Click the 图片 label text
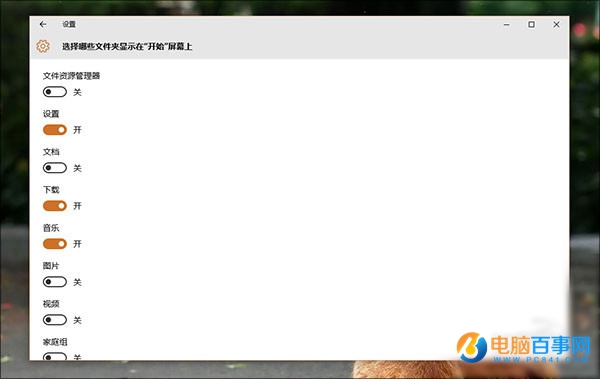The height and width of the screenshot is (379, 600). (51, 266)
